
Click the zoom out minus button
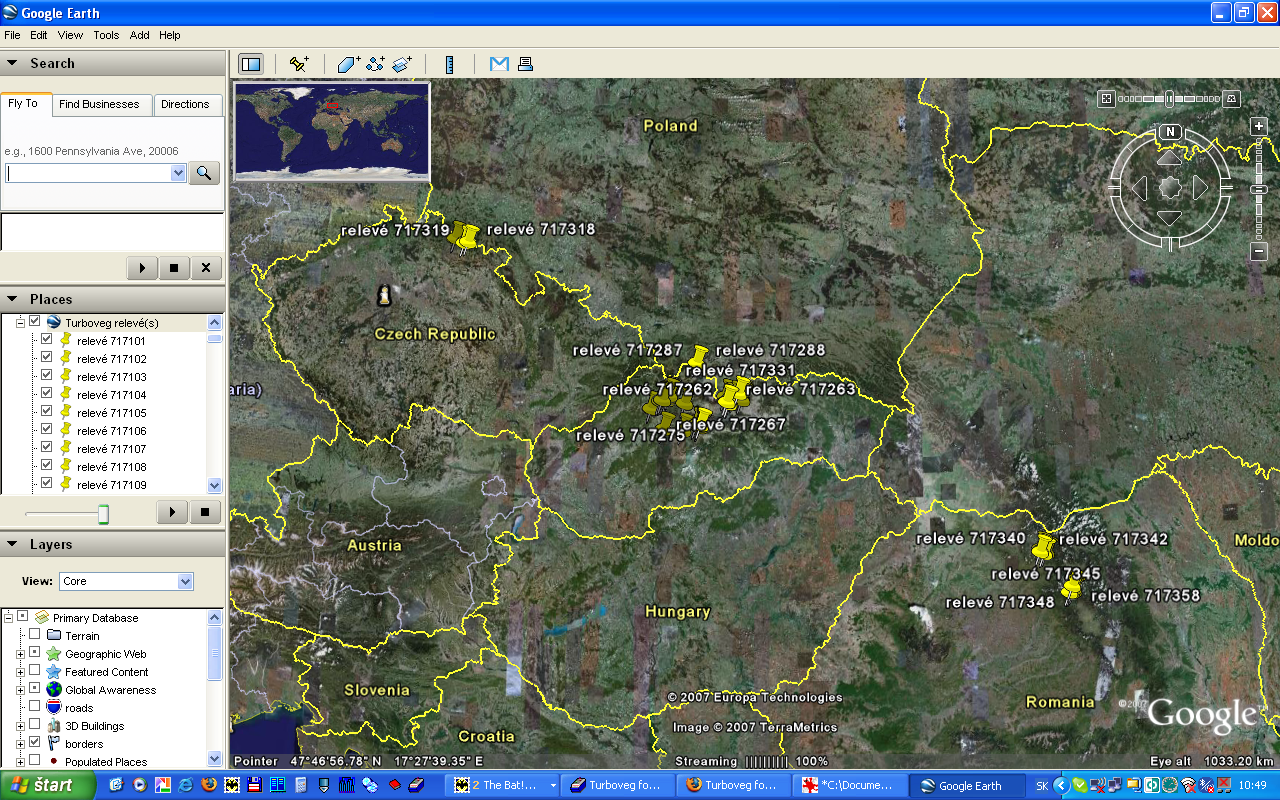pyautogui.click(x=1259, y=252)
